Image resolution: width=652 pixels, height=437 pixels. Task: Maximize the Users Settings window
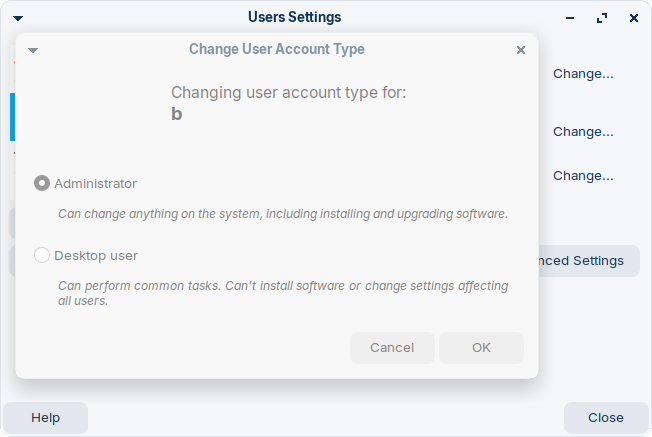(x=602, y=18)
